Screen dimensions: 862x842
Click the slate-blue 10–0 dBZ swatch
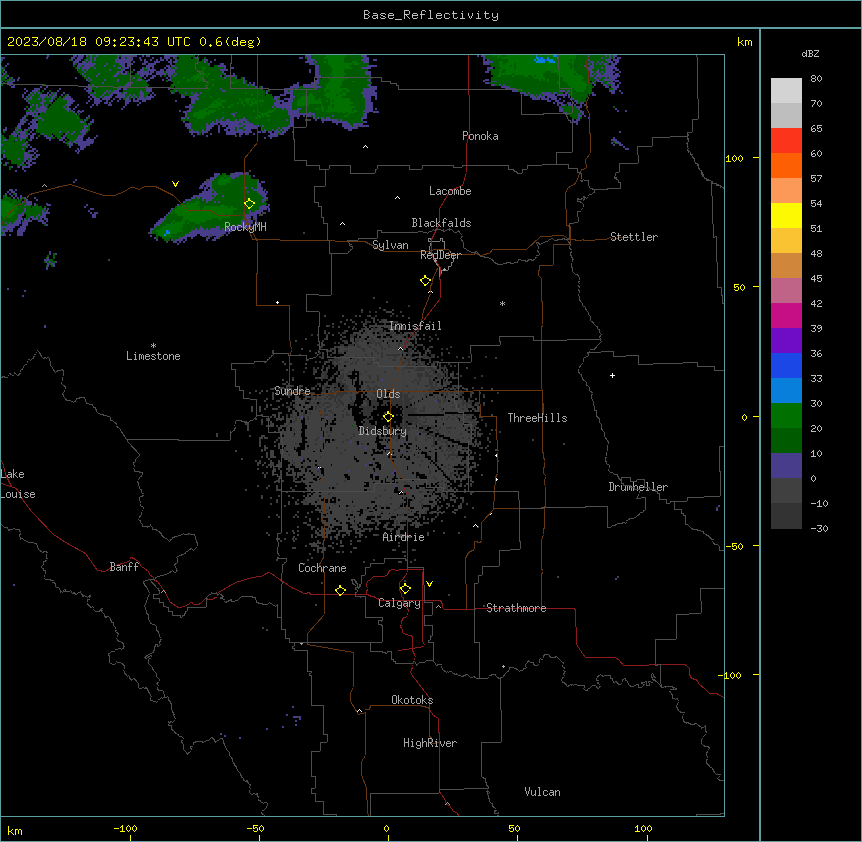(x=786, y=466)
